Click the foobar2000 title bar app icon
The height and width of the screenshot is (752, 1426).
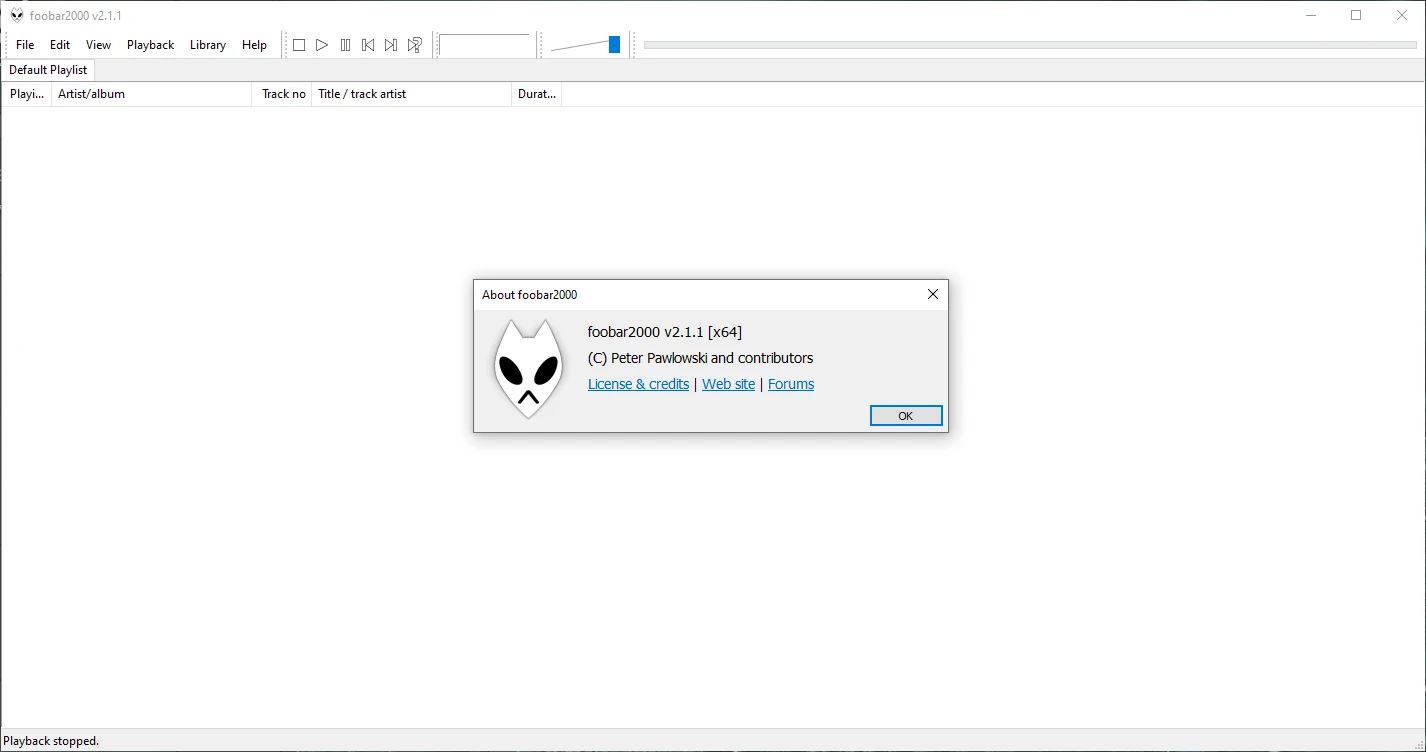(x=17, y=15)
